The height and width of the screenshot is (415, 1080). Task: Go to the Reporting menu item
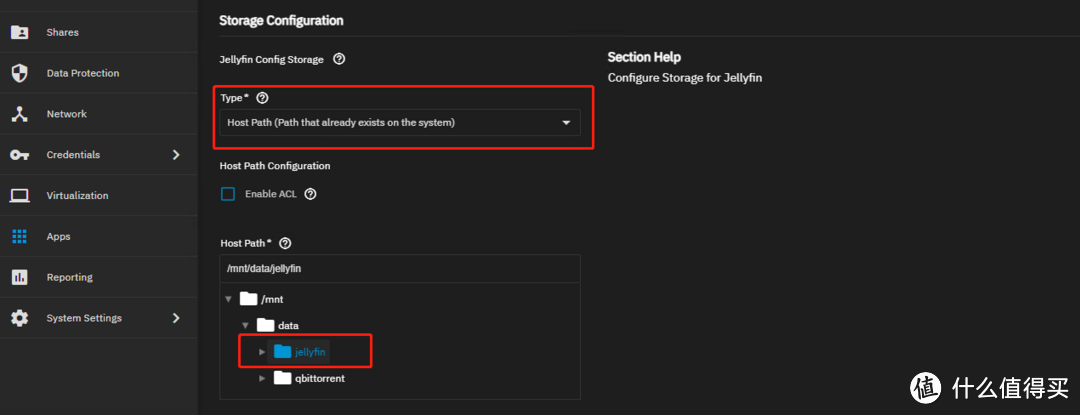69,277
